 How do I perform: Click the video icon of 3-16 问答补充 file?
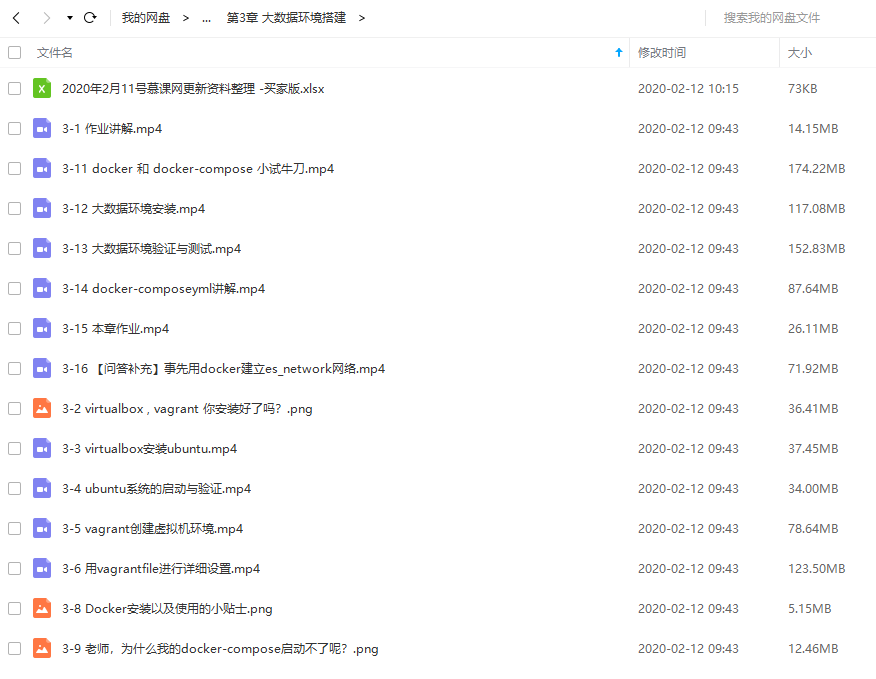[x=42, y=368]
